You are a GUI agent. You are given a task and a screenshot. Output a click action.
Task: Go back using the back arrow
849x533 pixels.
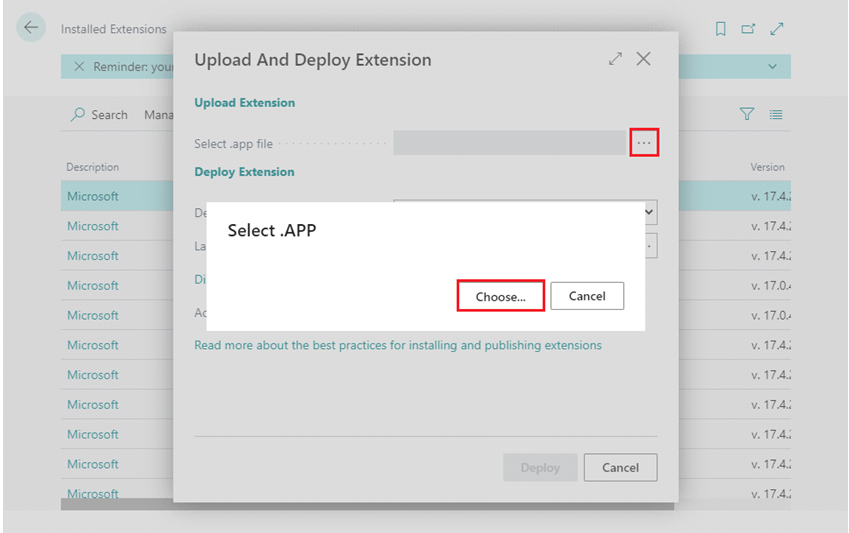(31, 28)
